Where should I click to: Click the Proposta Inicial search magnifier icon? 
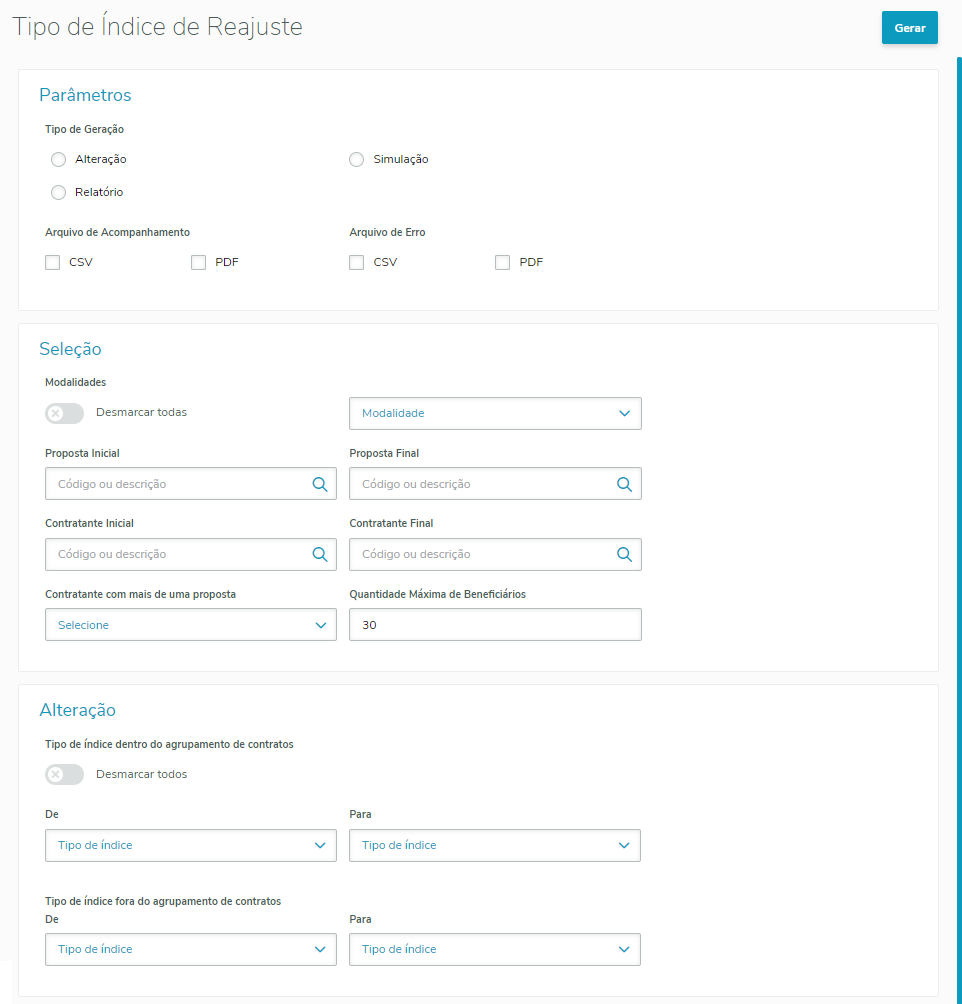[320, 484]
